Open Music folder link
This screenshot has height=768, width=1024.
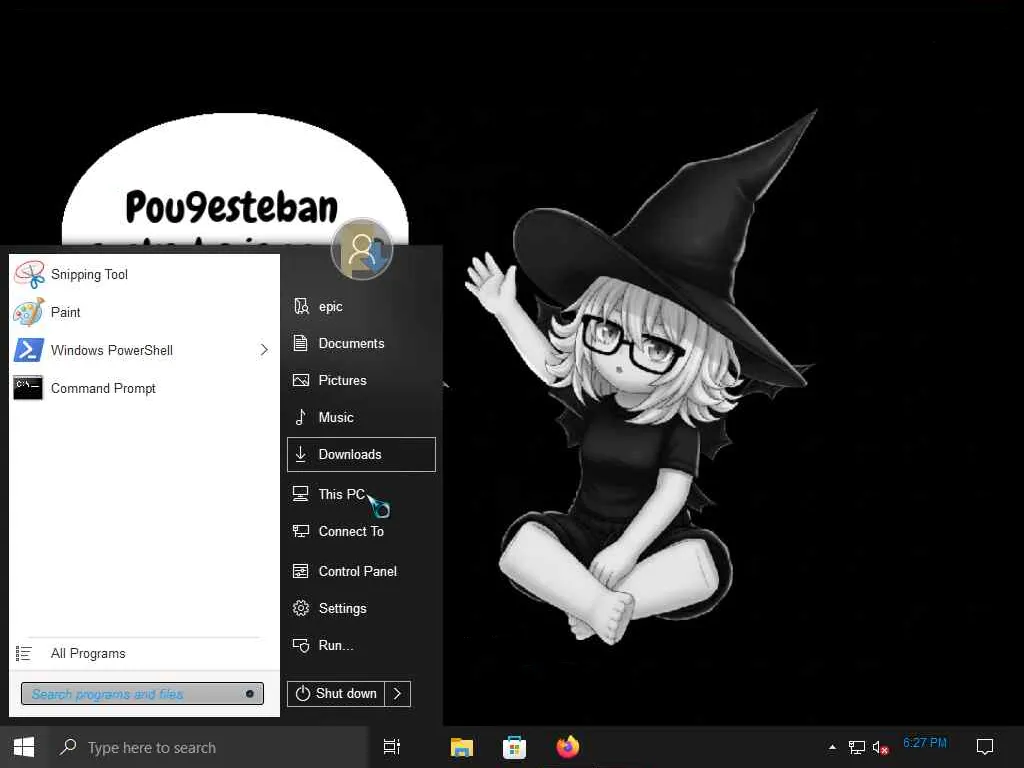pos(361,417)
